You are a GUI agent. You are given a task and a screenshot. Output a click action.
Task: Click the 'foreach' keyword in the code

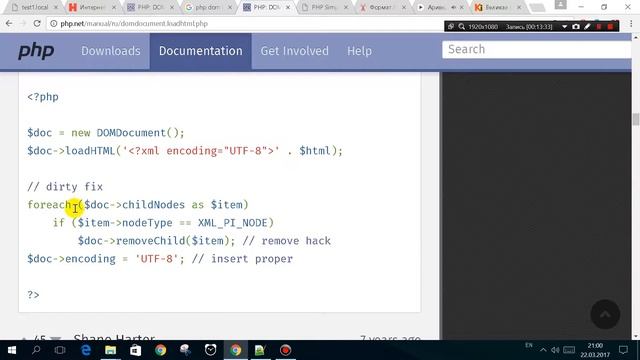[49, 204]
